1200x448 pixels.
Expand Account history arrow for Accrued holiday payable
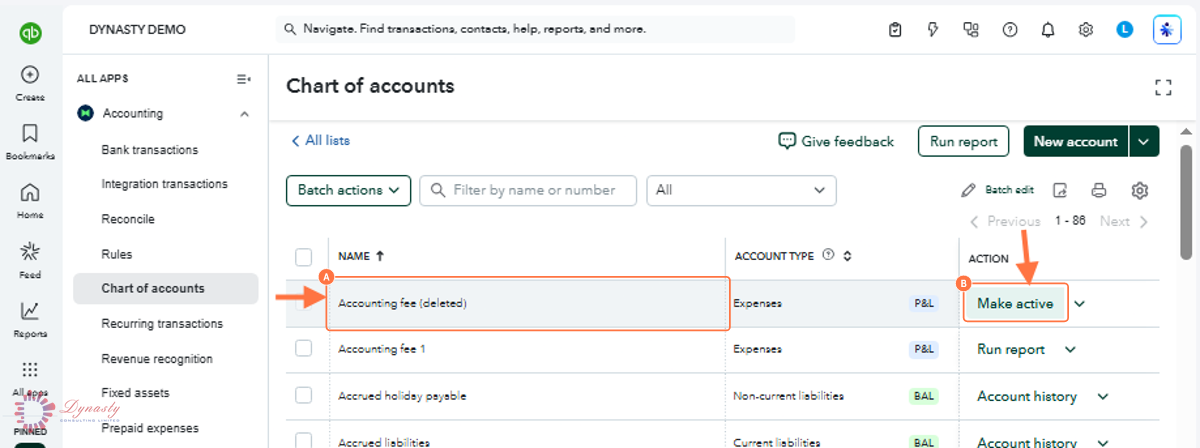[1103, 396]
